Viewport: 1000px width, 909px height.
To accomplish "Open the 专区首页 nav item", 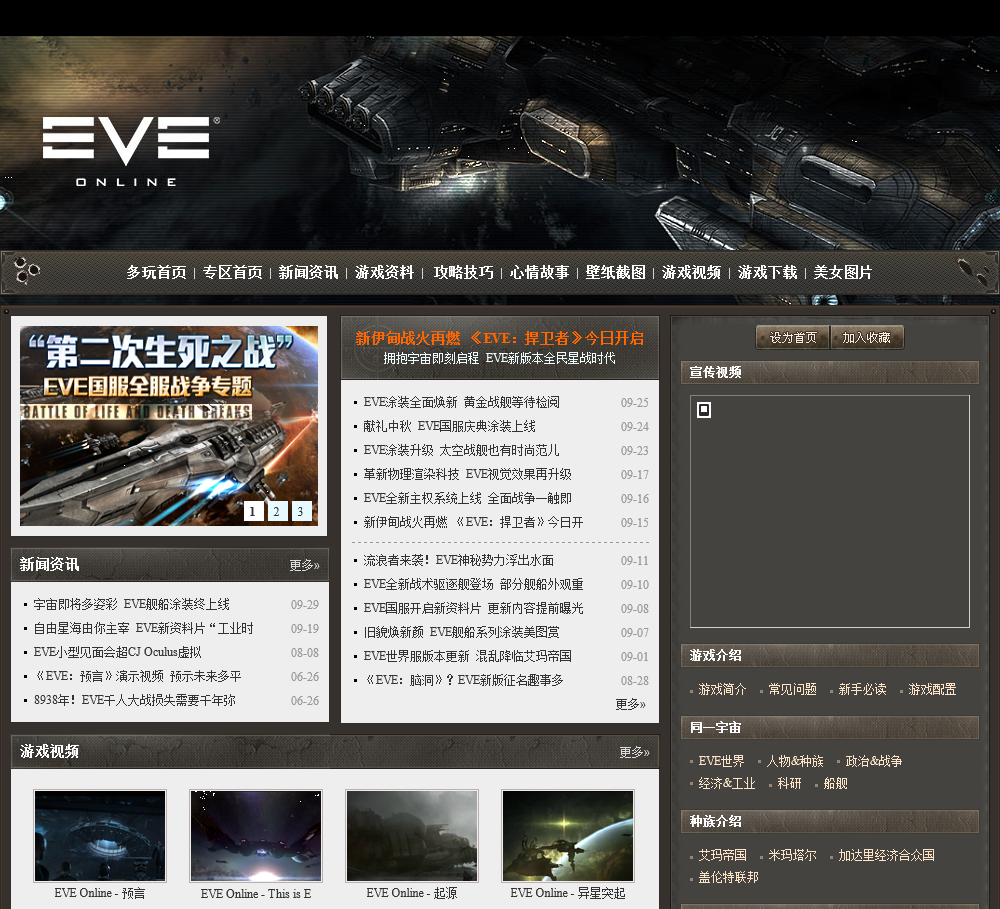I will click(x=233, y=272).
